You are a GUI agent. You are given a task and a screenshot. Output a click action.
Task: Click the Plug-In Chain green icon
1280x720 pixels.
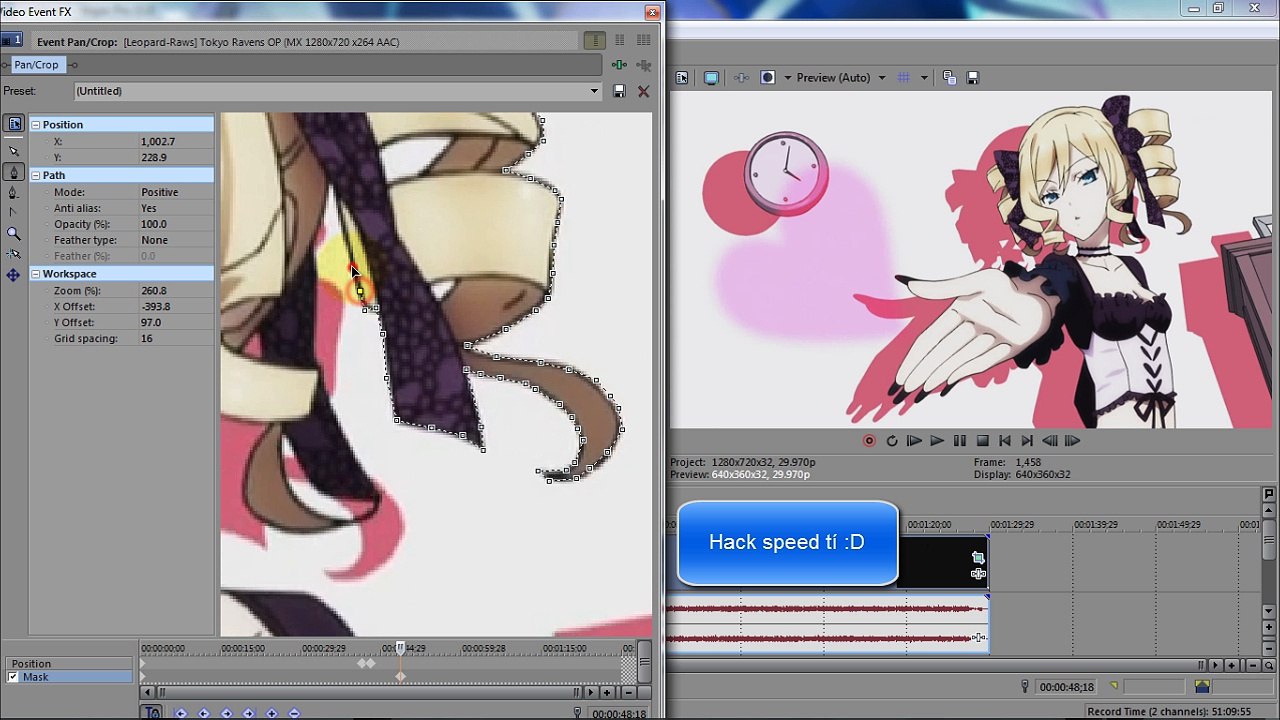pyautogui.click(x=619, y=65)
